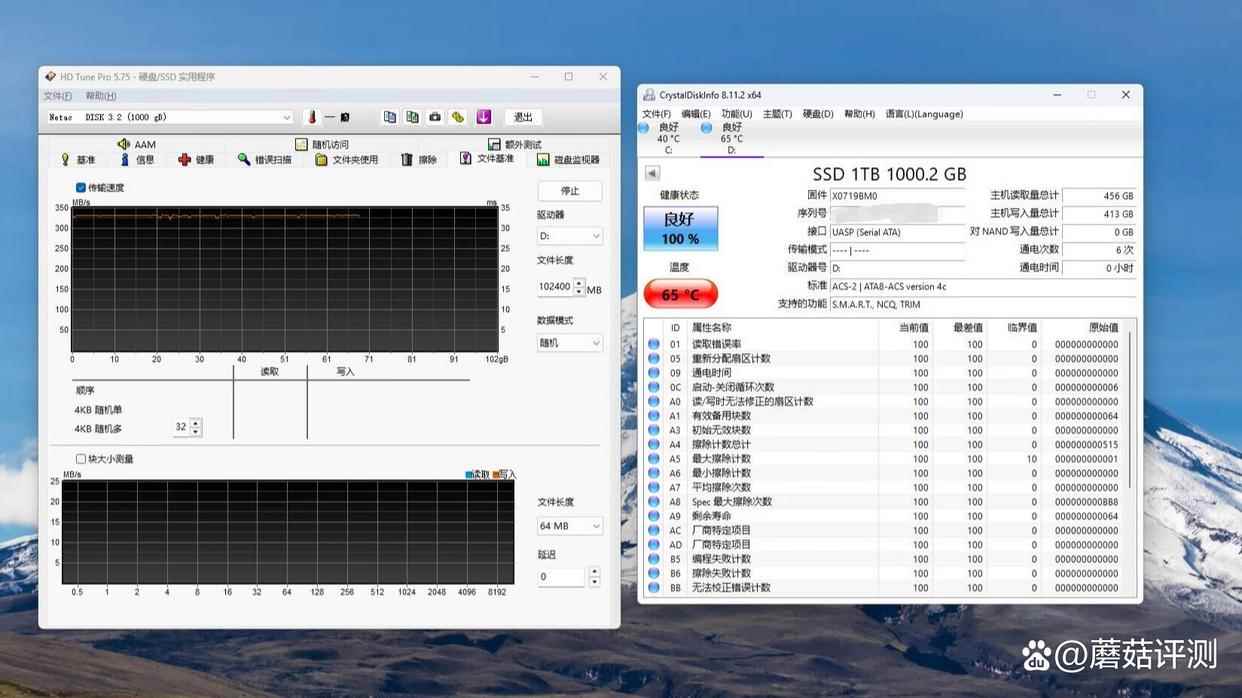Enable the 块大小测量 checkbox
Image resolution: width=1242 pixels, height=698 pixels.
81,459
